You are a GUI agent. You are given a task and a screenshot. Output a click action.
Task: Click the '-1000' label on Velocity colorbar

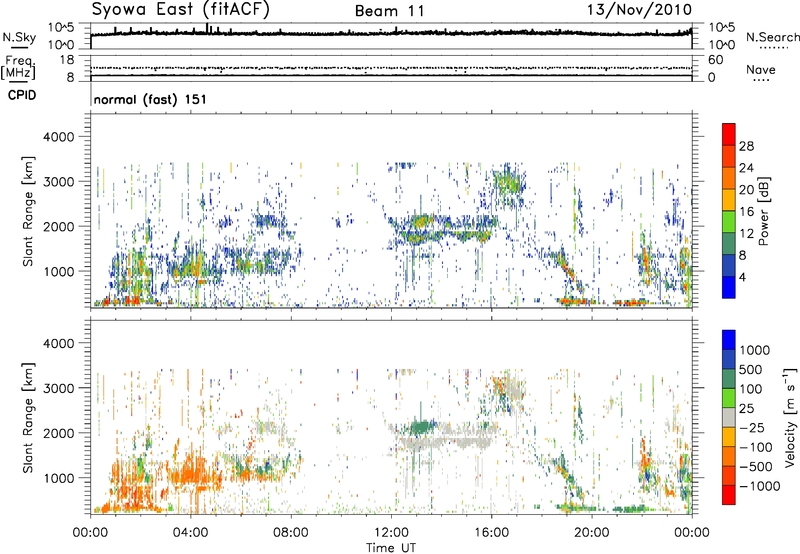click(759, 486)
